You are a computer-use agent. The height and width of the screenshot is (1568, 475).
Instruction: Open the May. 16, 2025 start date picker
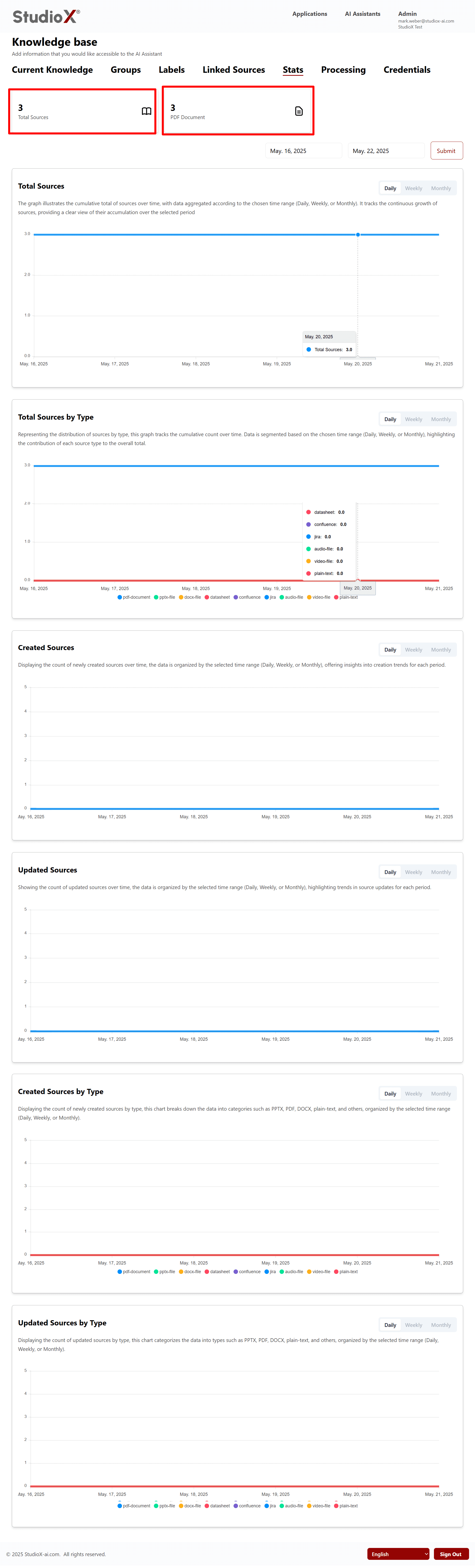tap(303, 150)
